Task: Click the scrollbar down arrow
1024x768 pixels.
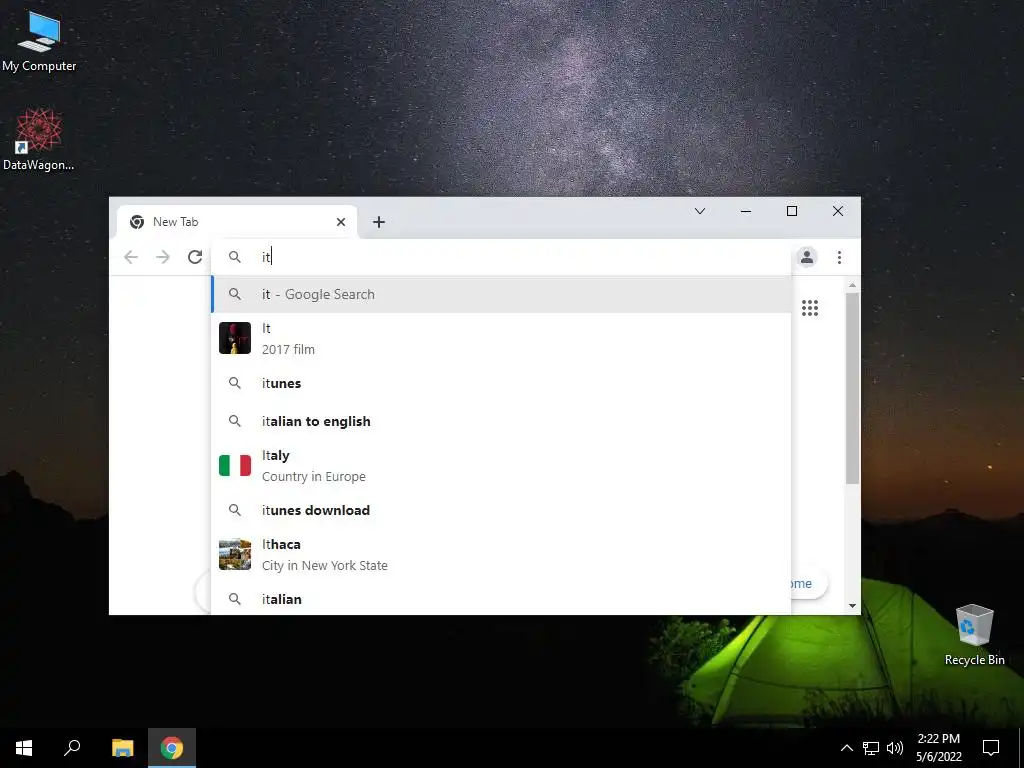Action: click(852, 606)
